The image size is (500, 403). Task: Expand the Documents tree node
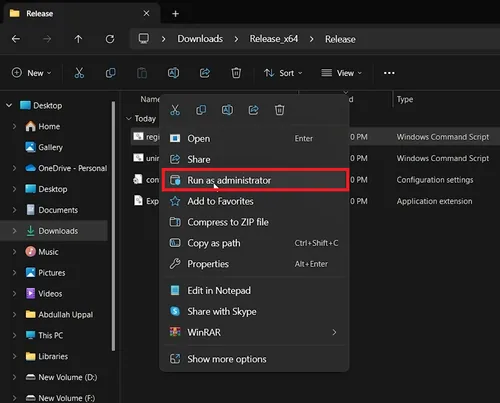click(14, 210)
